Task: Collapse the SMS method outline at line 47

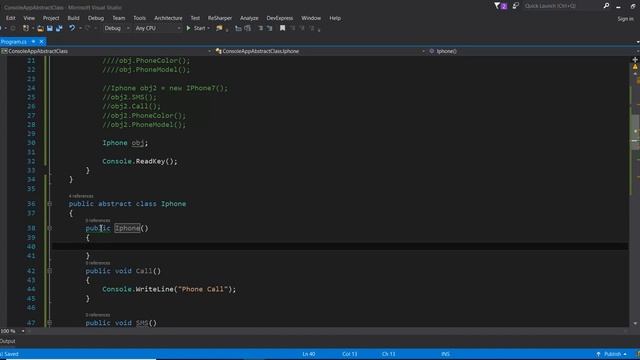Action: click(49, 323)
